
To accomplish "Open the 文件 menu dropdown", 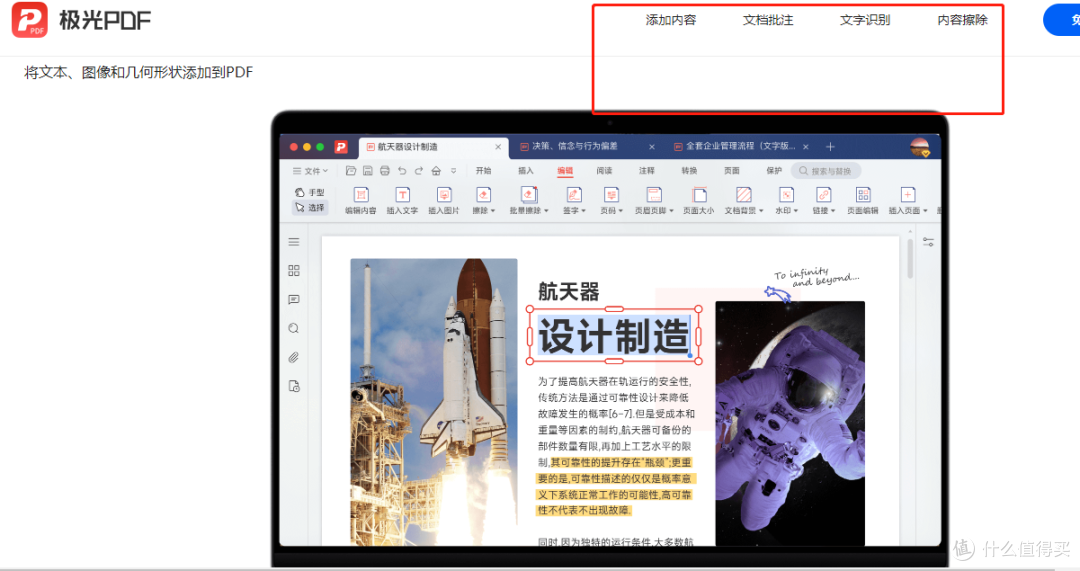I will pyautogui.click(x=310, y=171).
